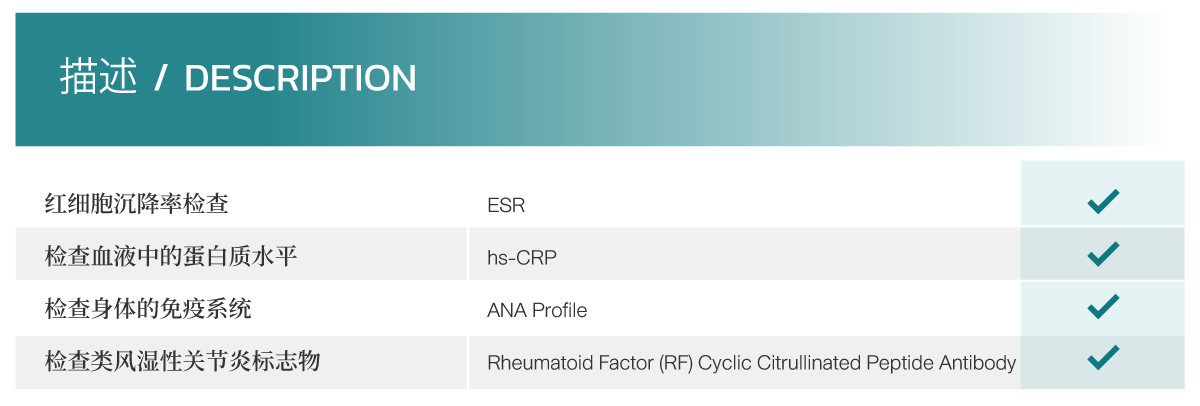Image resolution: width=1200 pixels, height=406 pixels.
Task: Click the DESCRIPTION word in the header
Action: click(300, 78)
